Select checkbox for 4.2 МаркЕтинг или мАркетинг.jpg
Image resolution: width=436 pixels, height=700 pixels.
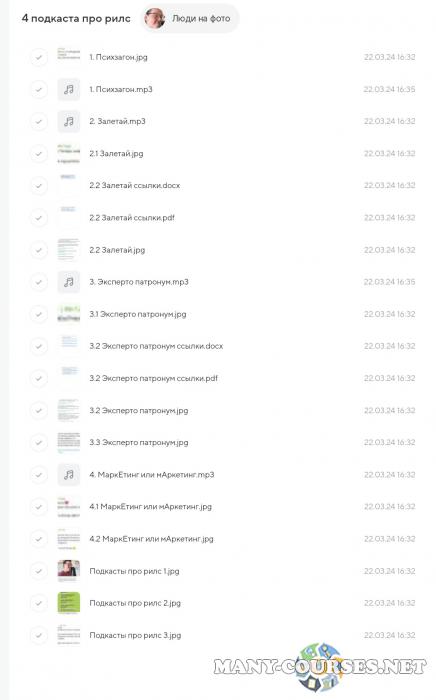click(39, 539)
